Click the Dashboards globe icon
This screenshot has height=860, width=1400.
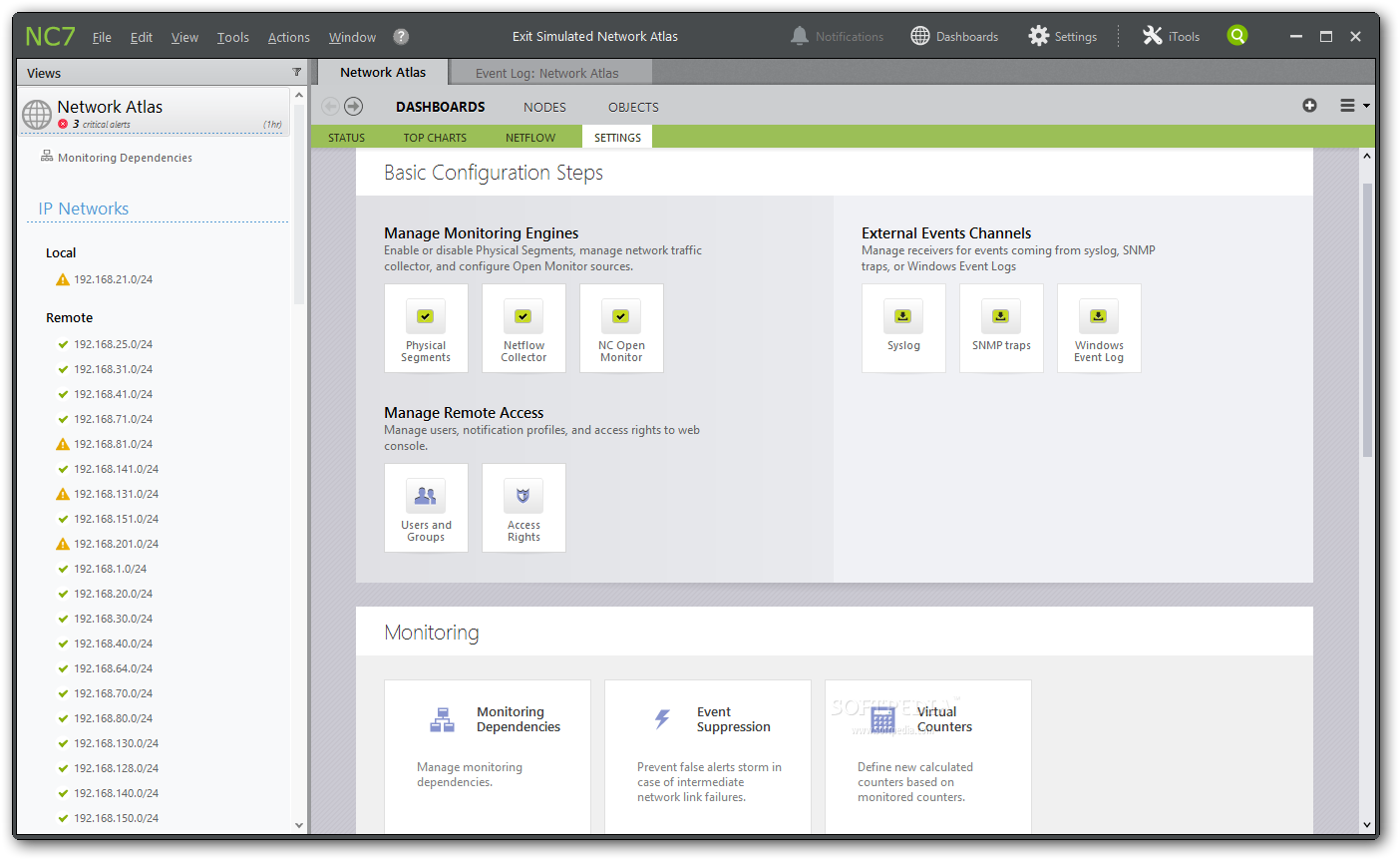click(x=920, y=36)
